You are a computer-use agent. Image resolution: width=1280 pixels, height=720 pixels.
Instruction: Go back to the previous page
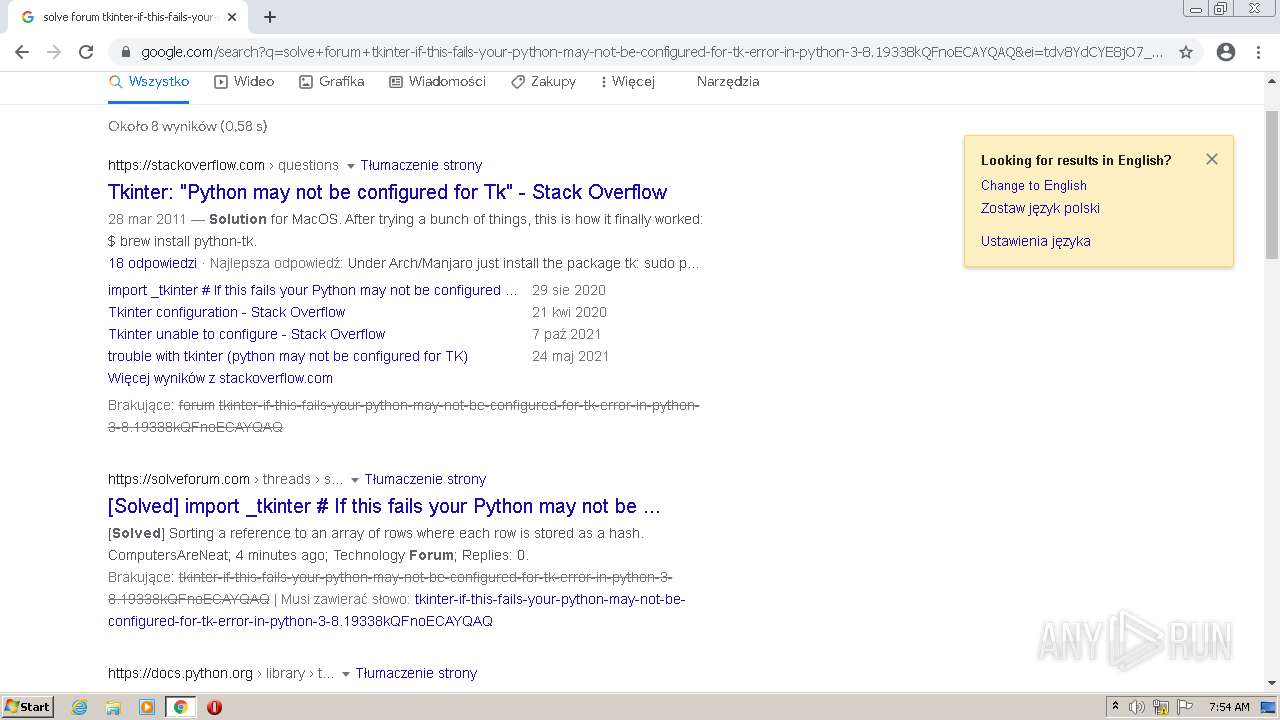(22, 52)
